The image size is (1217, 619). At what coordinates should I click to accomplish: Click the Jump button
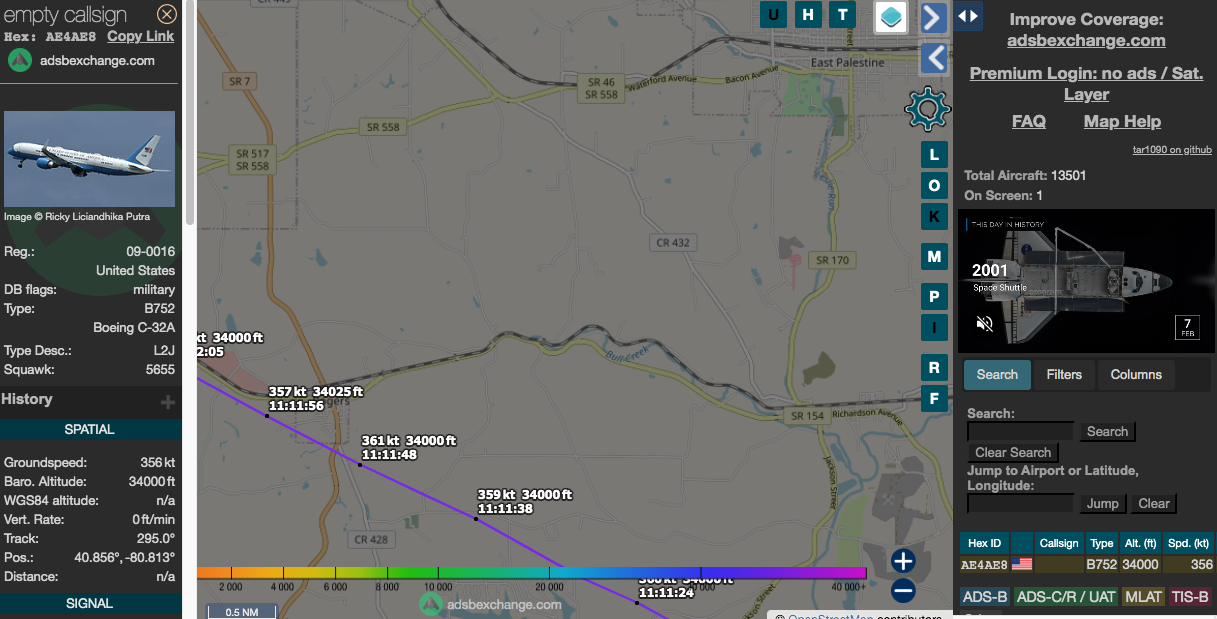click(x=1103, y=503)
